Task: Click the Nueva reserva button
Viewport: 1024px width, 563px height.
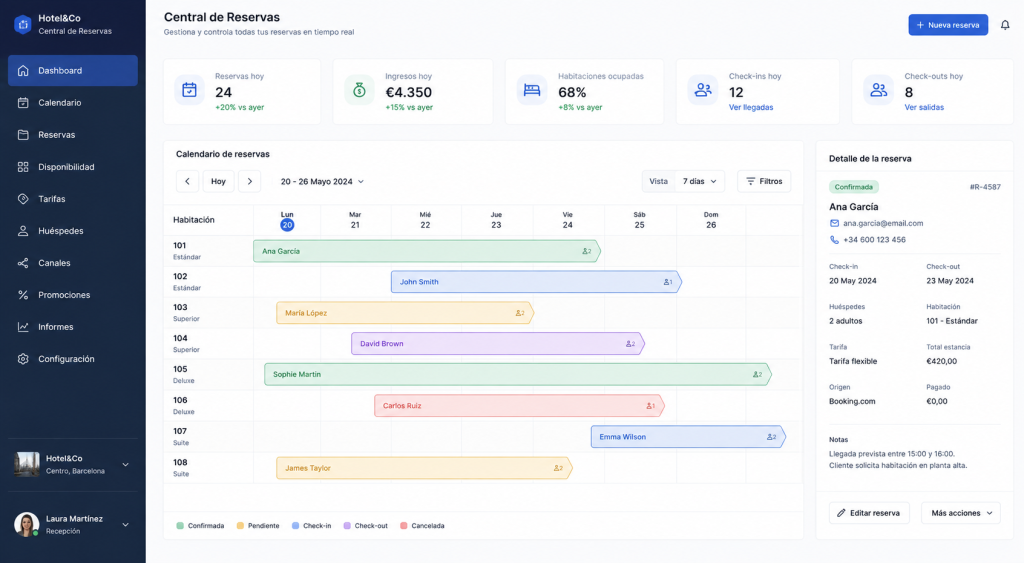Action: coord(948,25)
